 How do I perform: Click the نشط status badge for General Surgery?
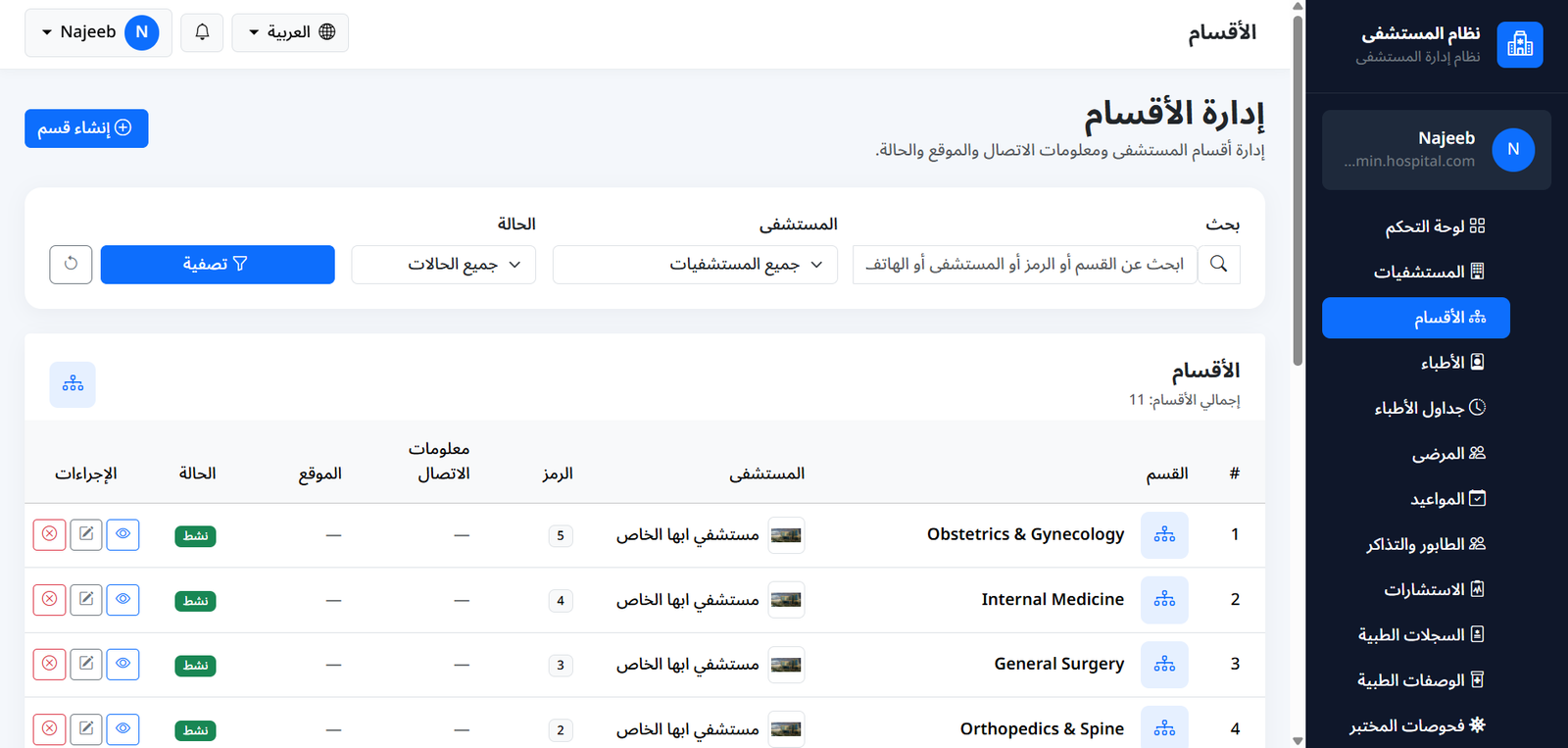pyautogui.click(x=196, y=666)
